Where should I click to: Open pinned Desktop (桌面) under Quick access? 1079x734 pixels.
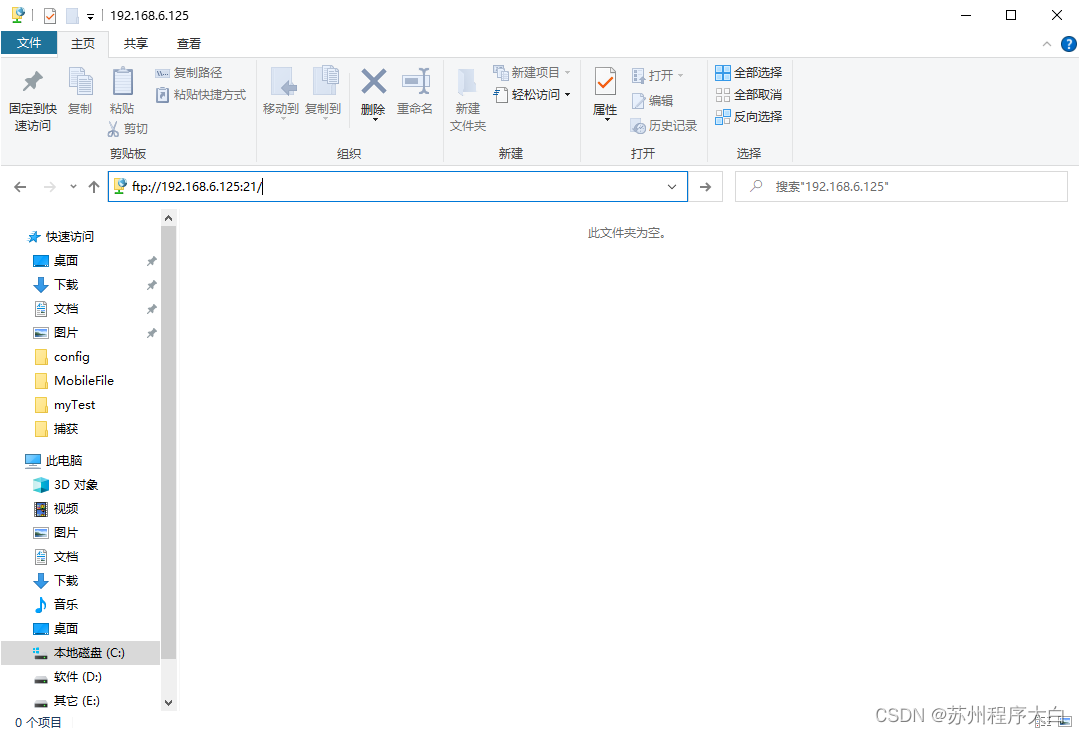click(56, 261)
